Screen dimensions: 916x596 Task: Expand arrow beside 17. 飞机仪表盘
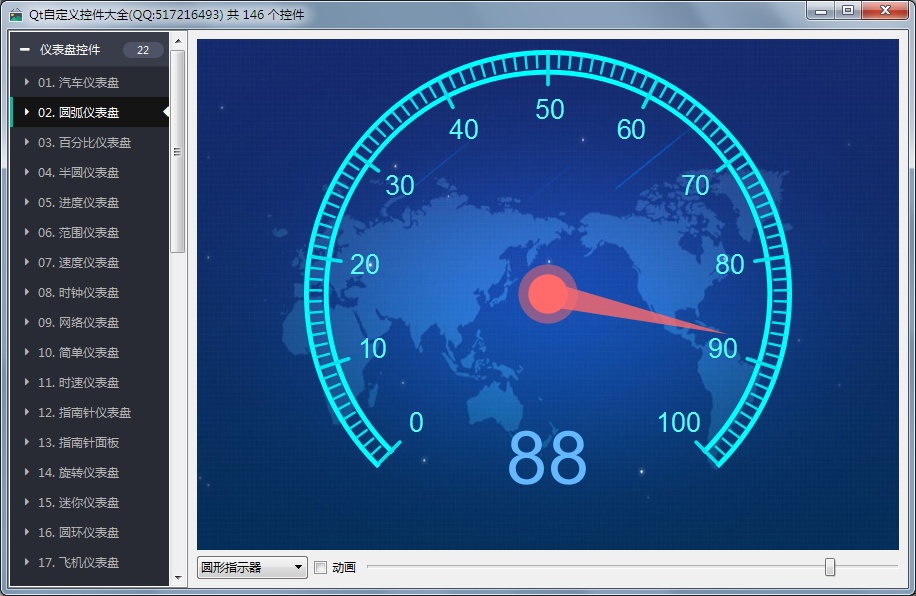pyautogui.click(x=27, y=562)
